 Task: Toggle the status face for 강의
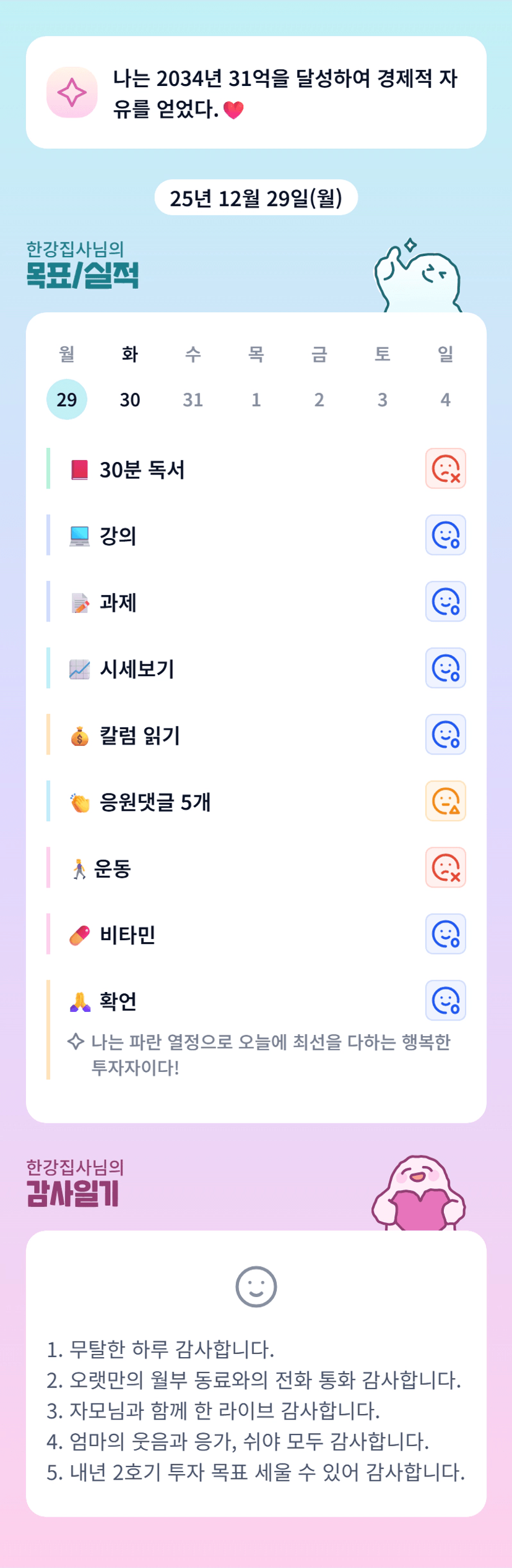[x=445, y=535]
